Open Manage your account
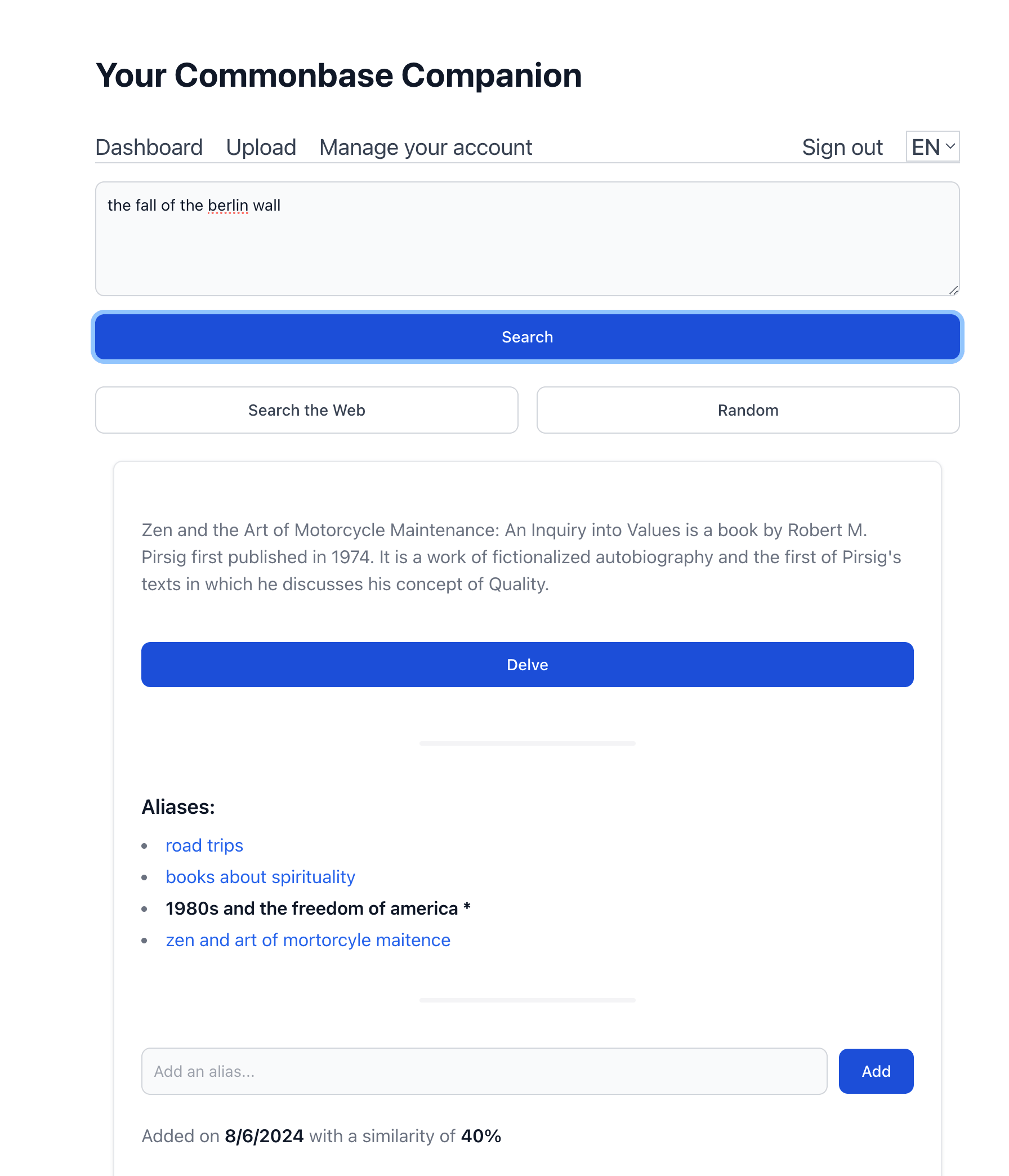This screenshot has height=1176, width=1009. [x=425, y=148]
